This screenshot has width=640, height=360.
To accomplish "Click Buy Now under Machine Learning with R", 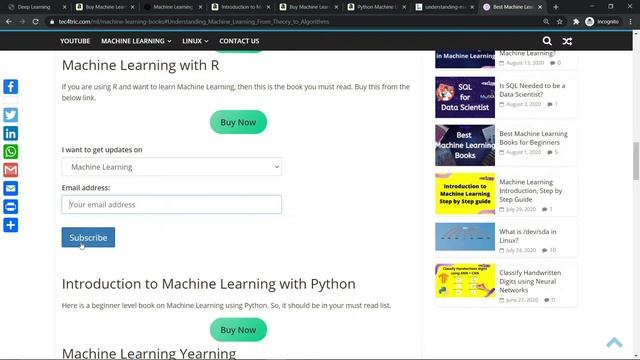I will 238,122.
